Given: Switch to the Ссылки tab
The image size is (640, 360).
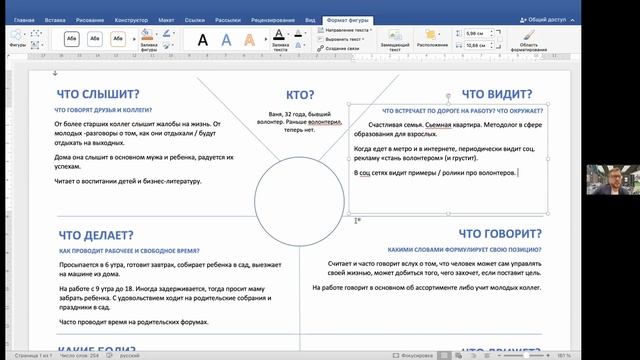Looking at the screenshot, I should pyautogui.click(x=195, y=20).
